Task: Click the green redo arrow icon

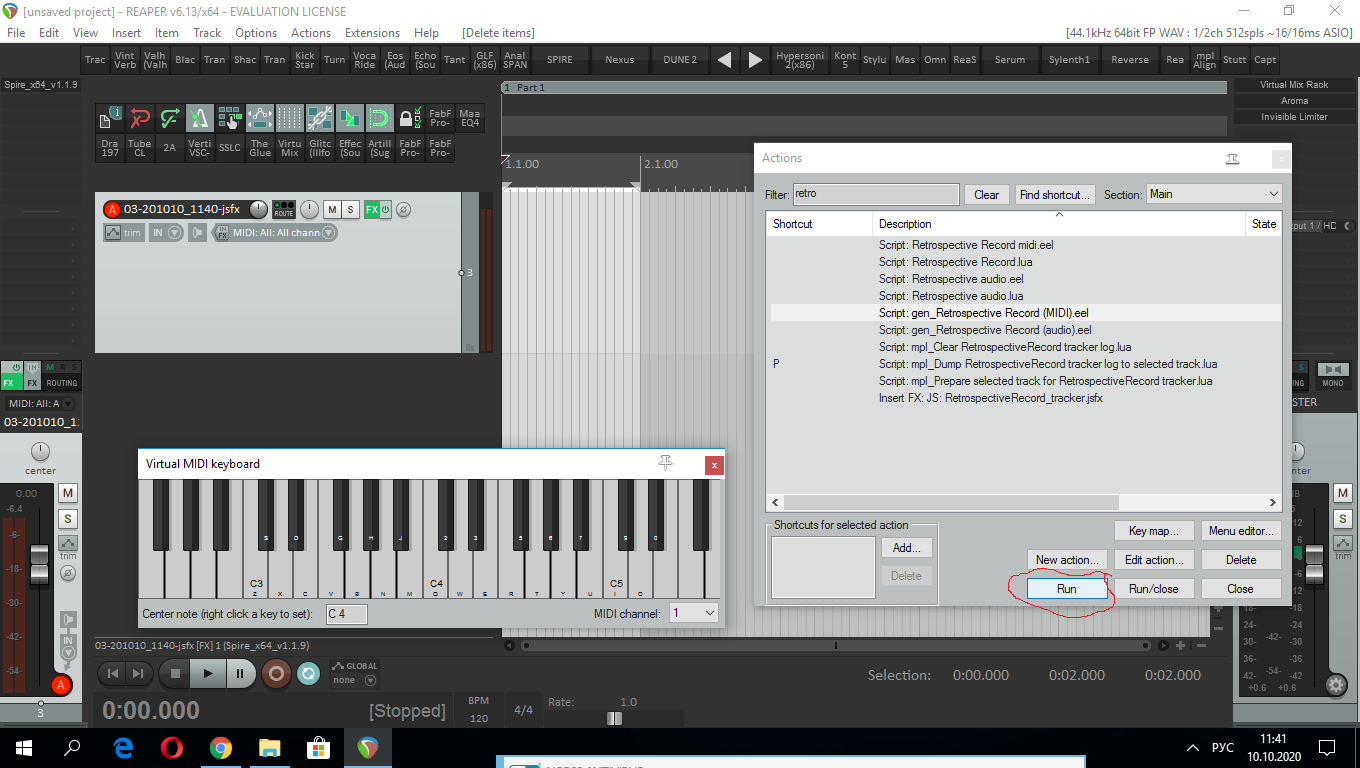Action: [x=170, y=119]
